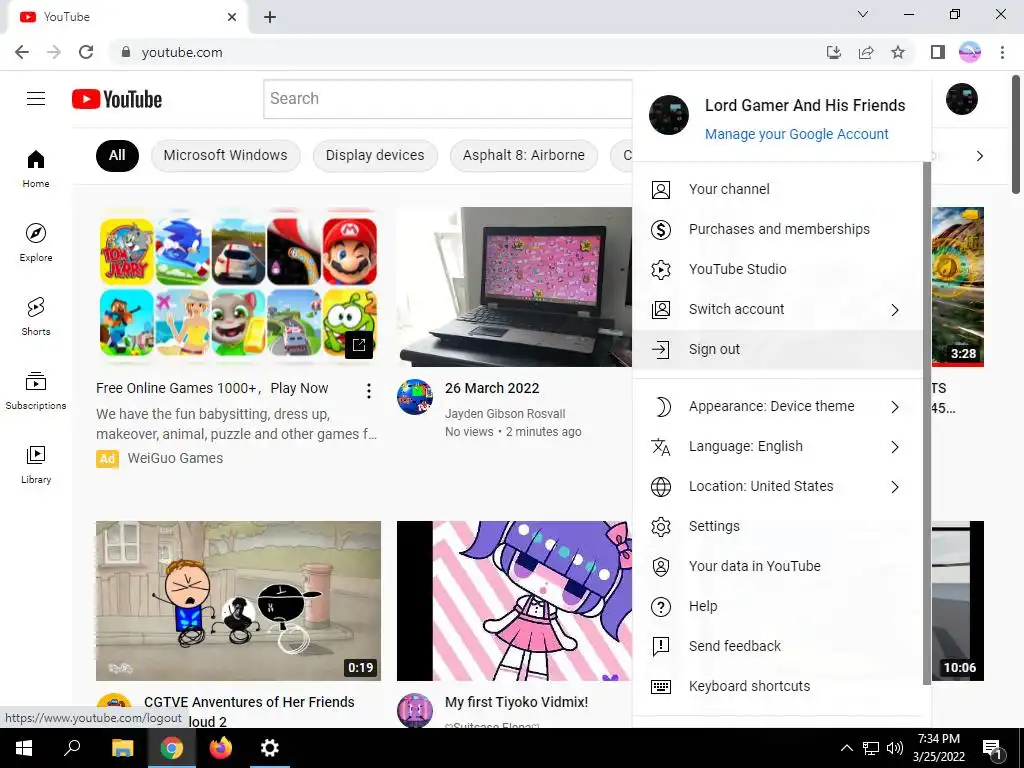Expand Appearance: Device theme submenu
The height and width of the screenshot is (768, 1024).
(776, 406)
